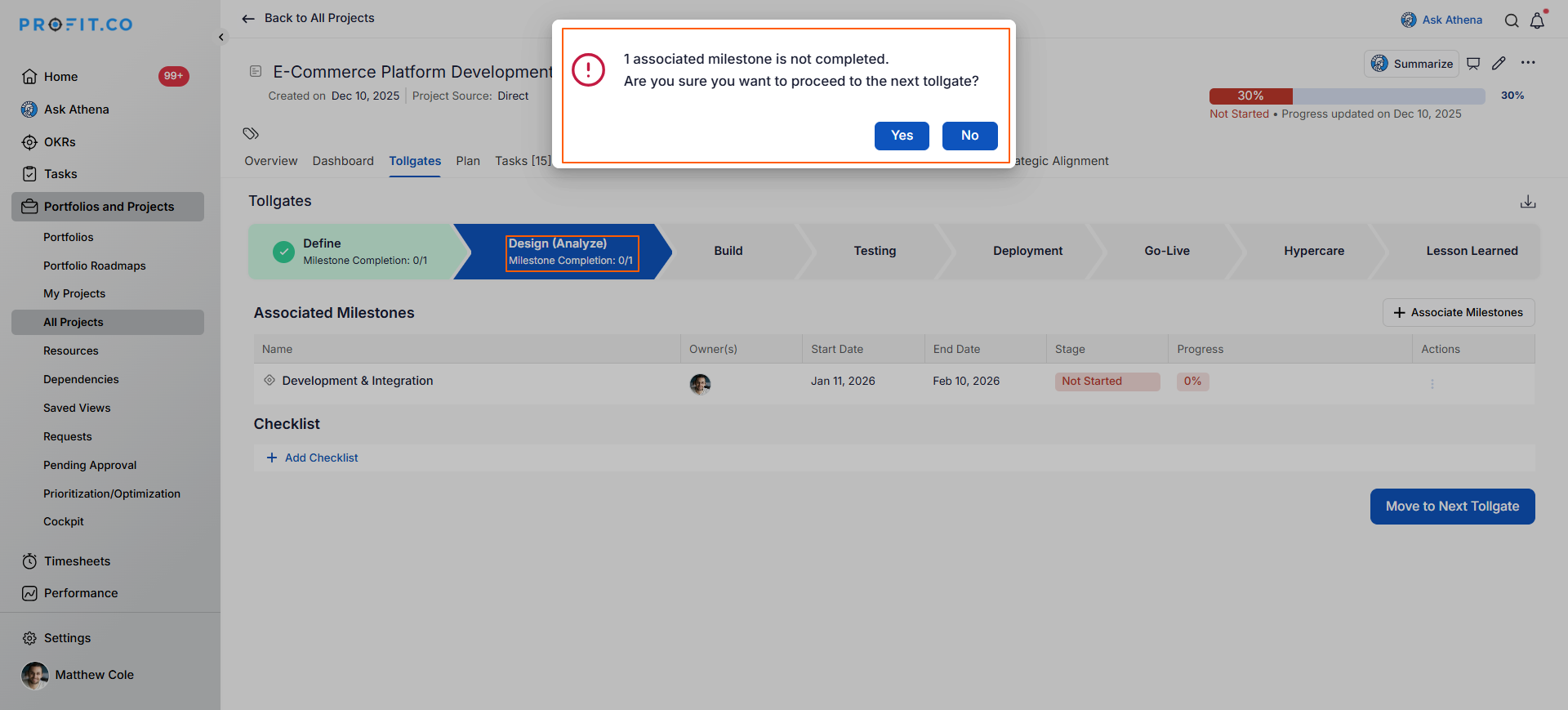Image resolution: width=1568 pixels, height=710 pixels.
Task: Click the Profit.co logo
Action: pyautogui.click(x=76, y=25)
